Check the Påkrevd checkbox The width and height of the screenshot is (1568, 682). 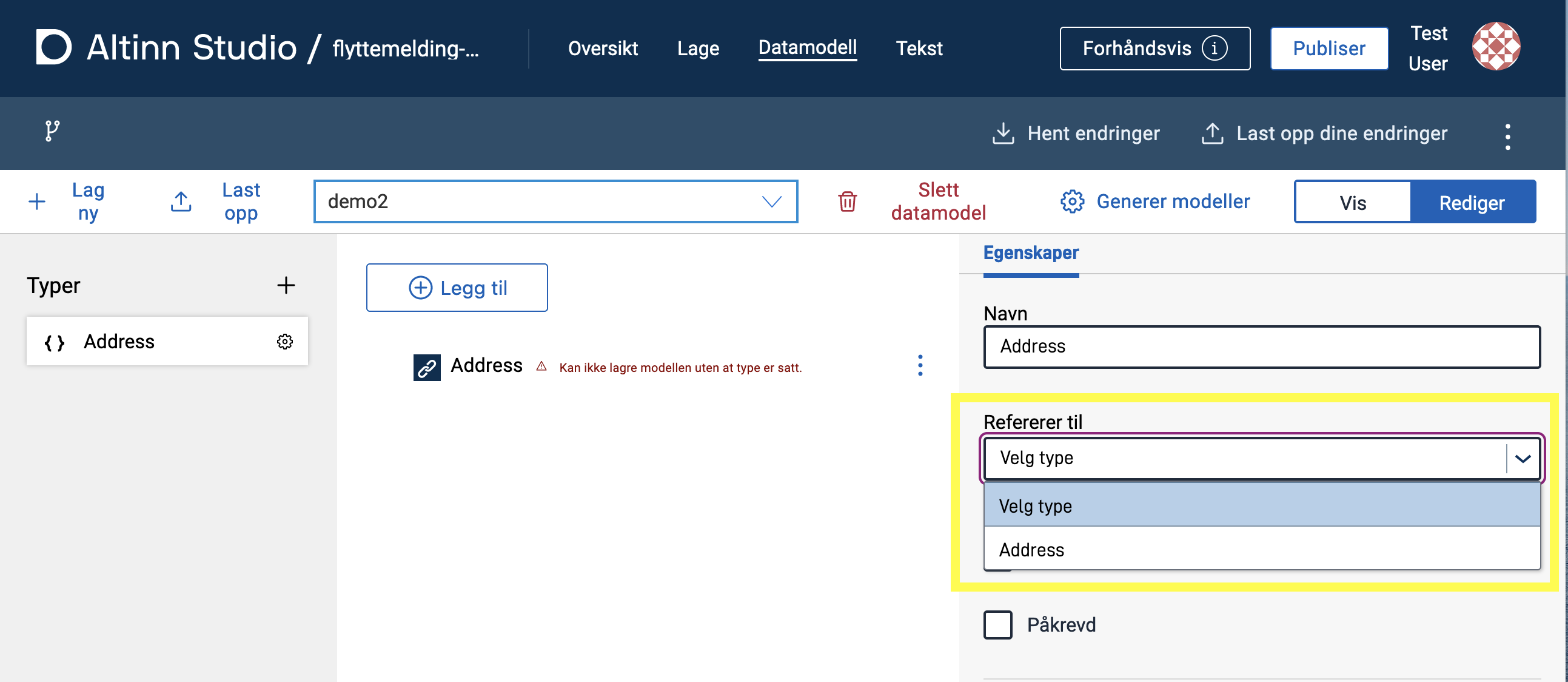[997, 625]
